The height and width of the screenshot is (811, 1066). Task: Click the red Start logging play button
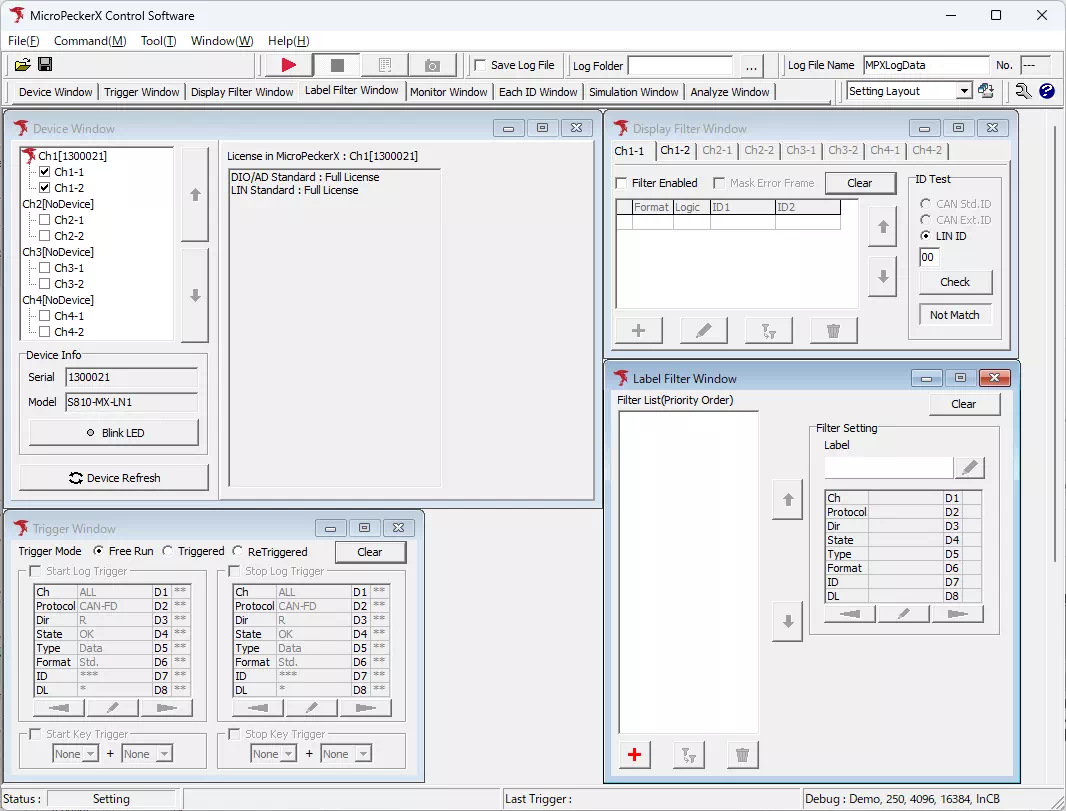(289, 65)
